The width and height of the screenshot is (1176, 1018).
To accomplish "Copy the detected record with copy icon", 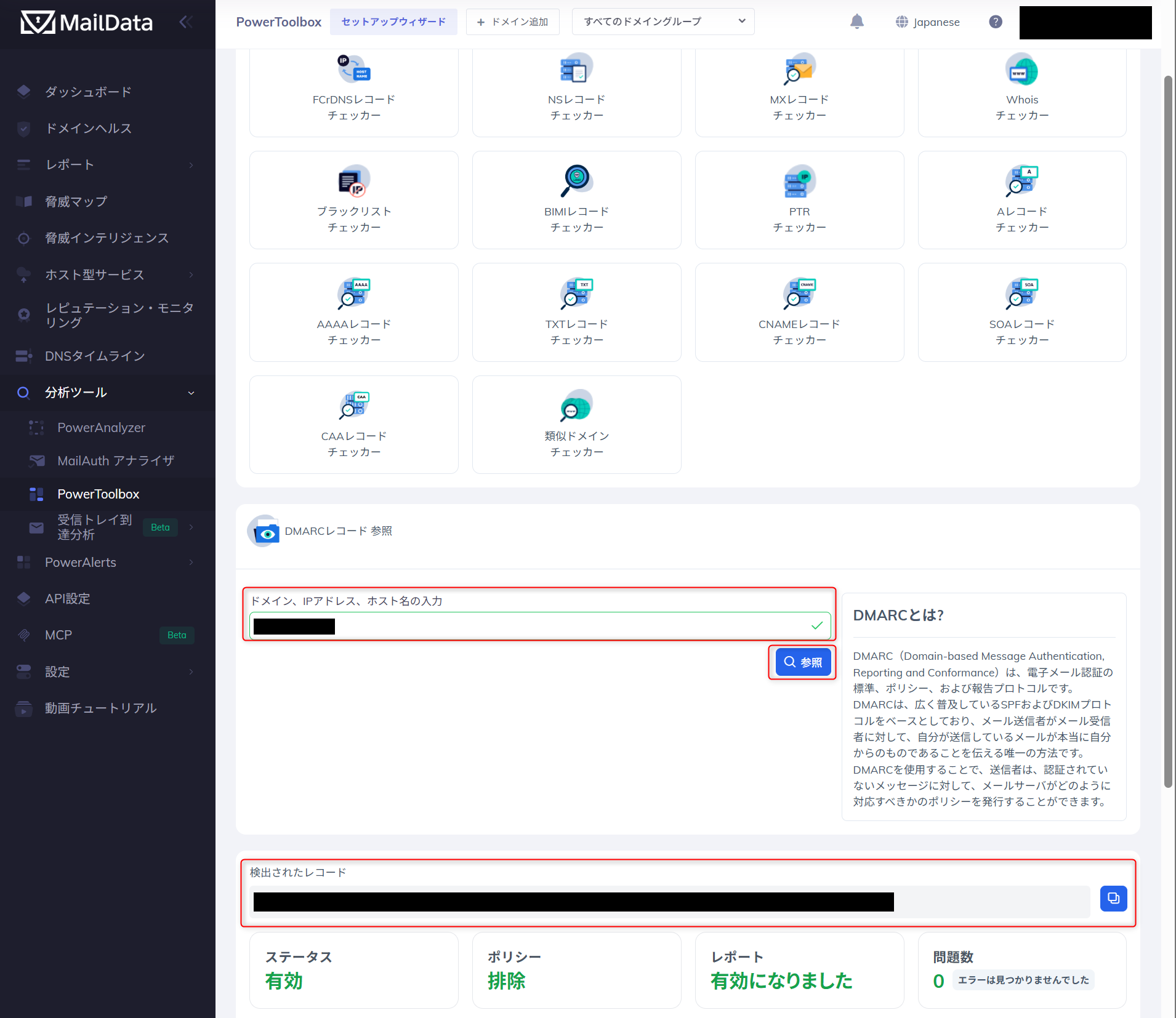I will point(1114,899).
